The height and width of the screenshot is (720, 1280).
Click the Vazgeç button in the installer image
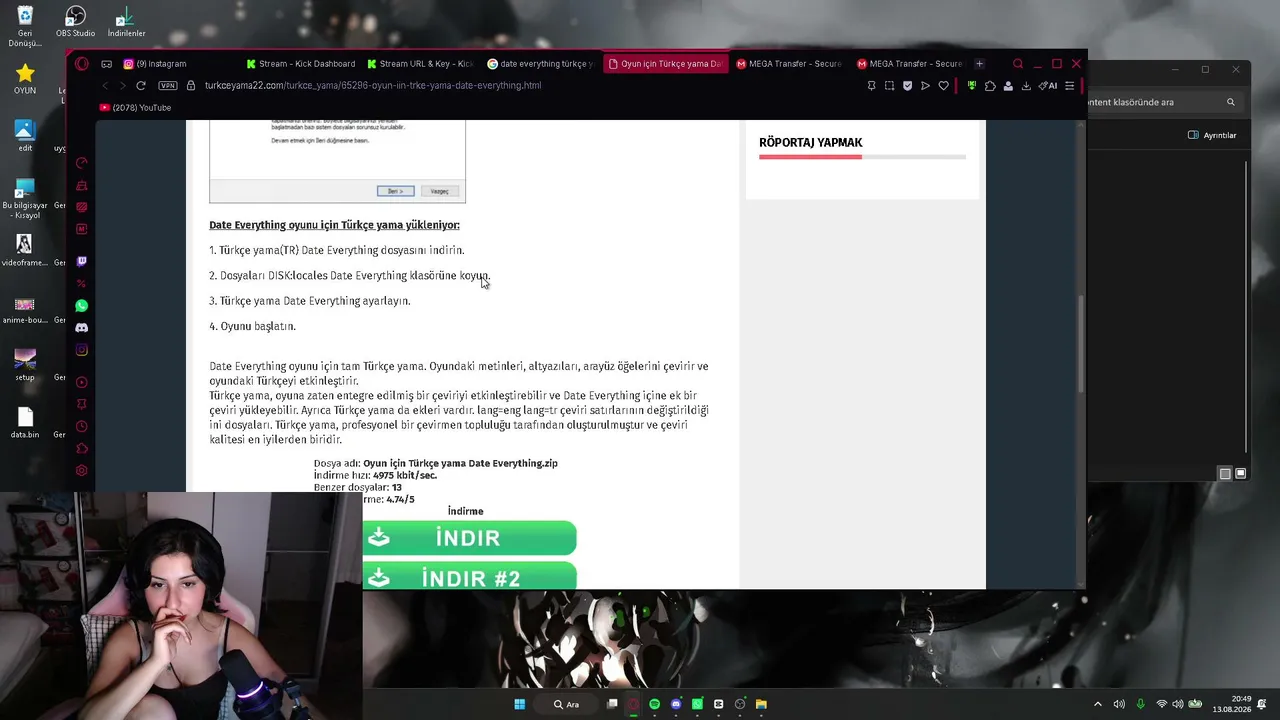point(440,191)
